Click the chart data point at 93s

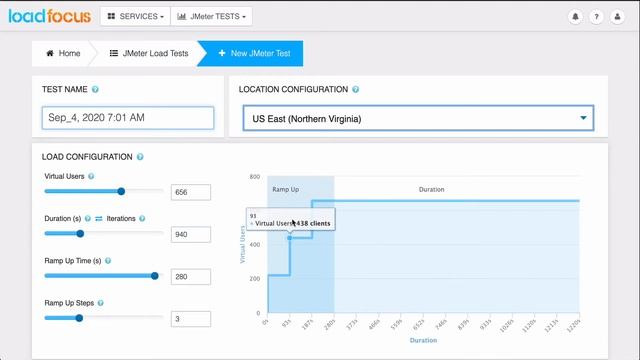(x=289, y=238)
